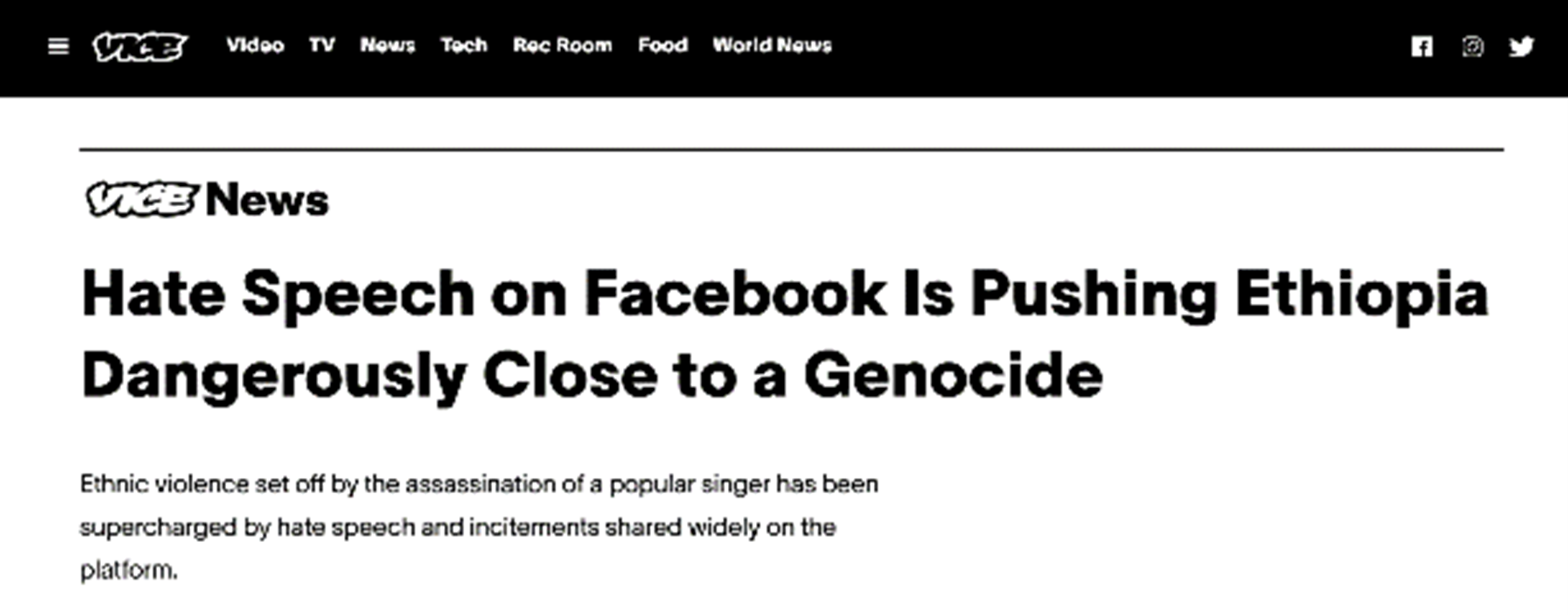Viewport: 1568px width, 615px height.
Task: Open World News from navigation bar
Action: 772,45
